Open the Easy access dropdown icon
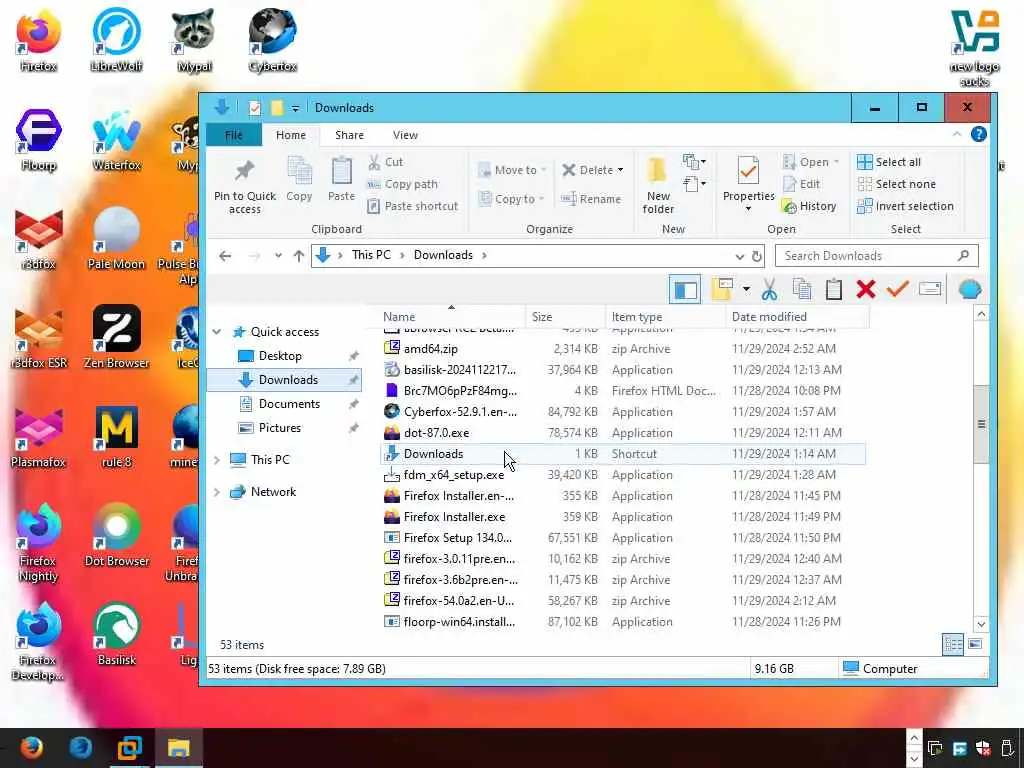 (694, 184)
